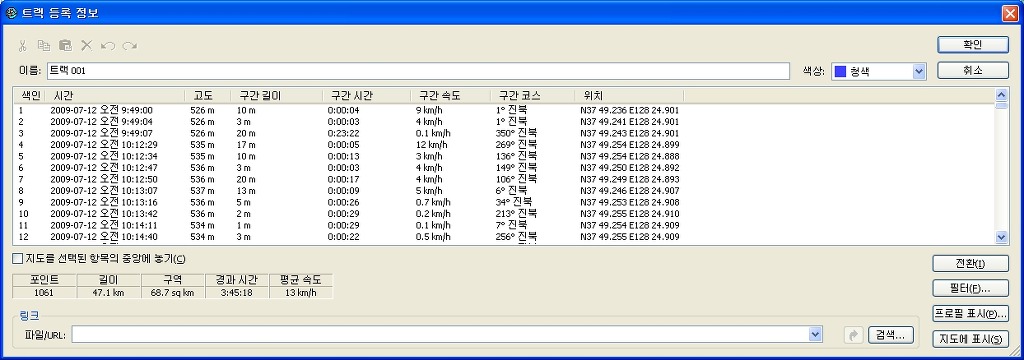Click the blue 청색 color swatch

tap(841, 71)
